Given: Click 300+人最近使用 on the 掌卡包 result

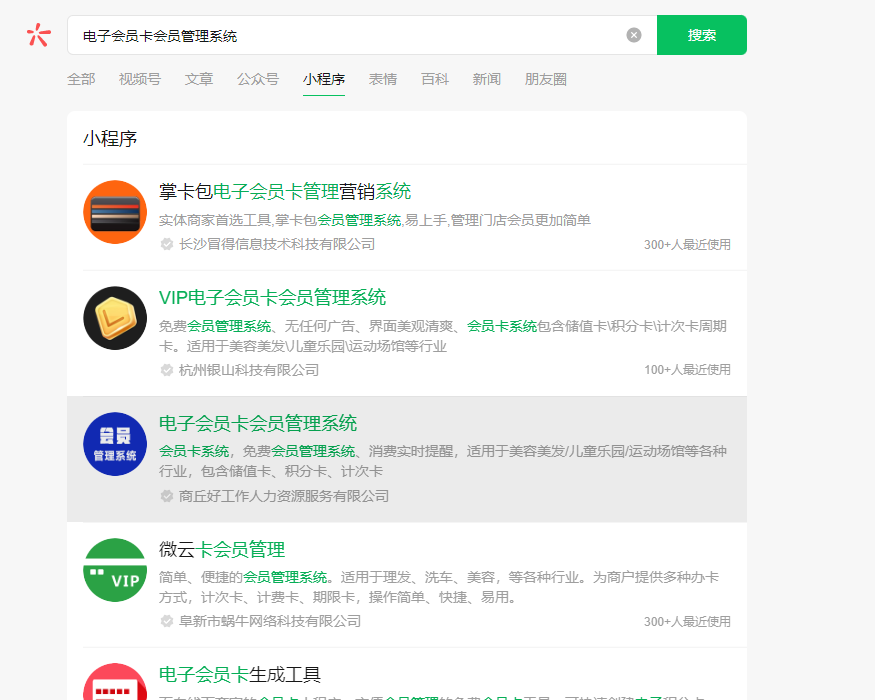Looking at the screenshot, I should (x=687, y=244).
